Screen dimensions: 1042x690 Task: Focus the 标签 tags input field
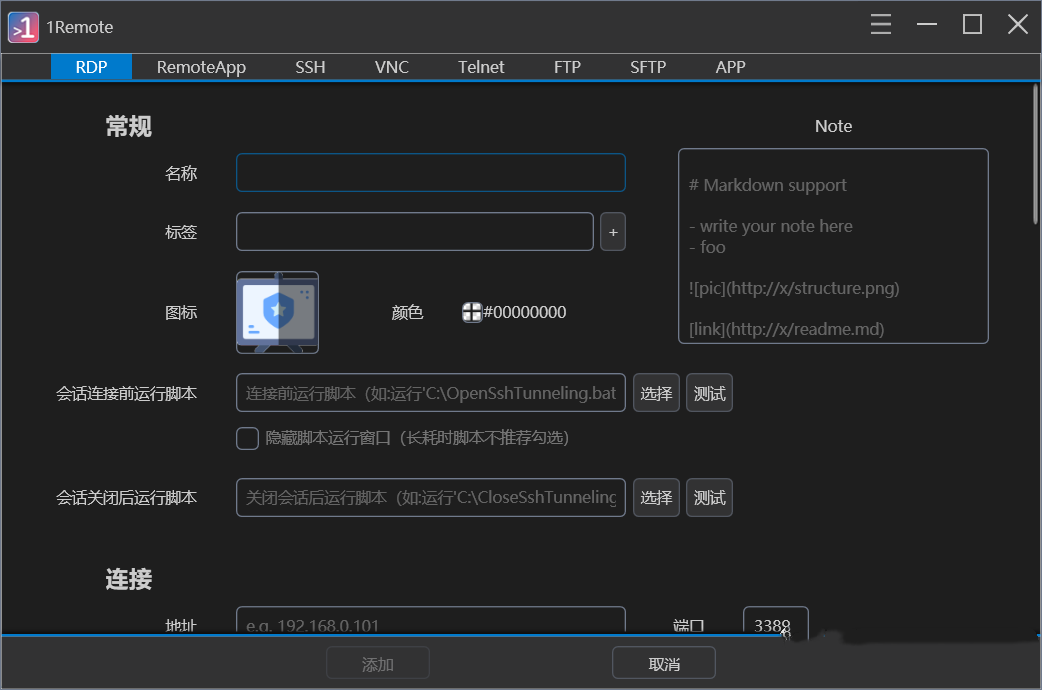pyautogui.click(x=415, y=232)
